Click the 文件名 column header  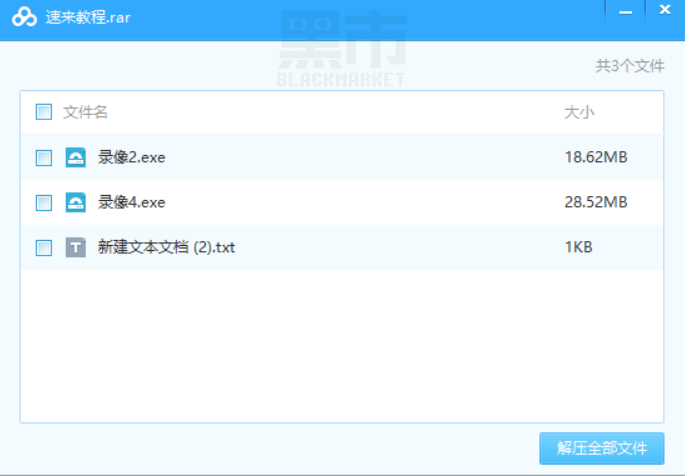[x=85, y=112]
